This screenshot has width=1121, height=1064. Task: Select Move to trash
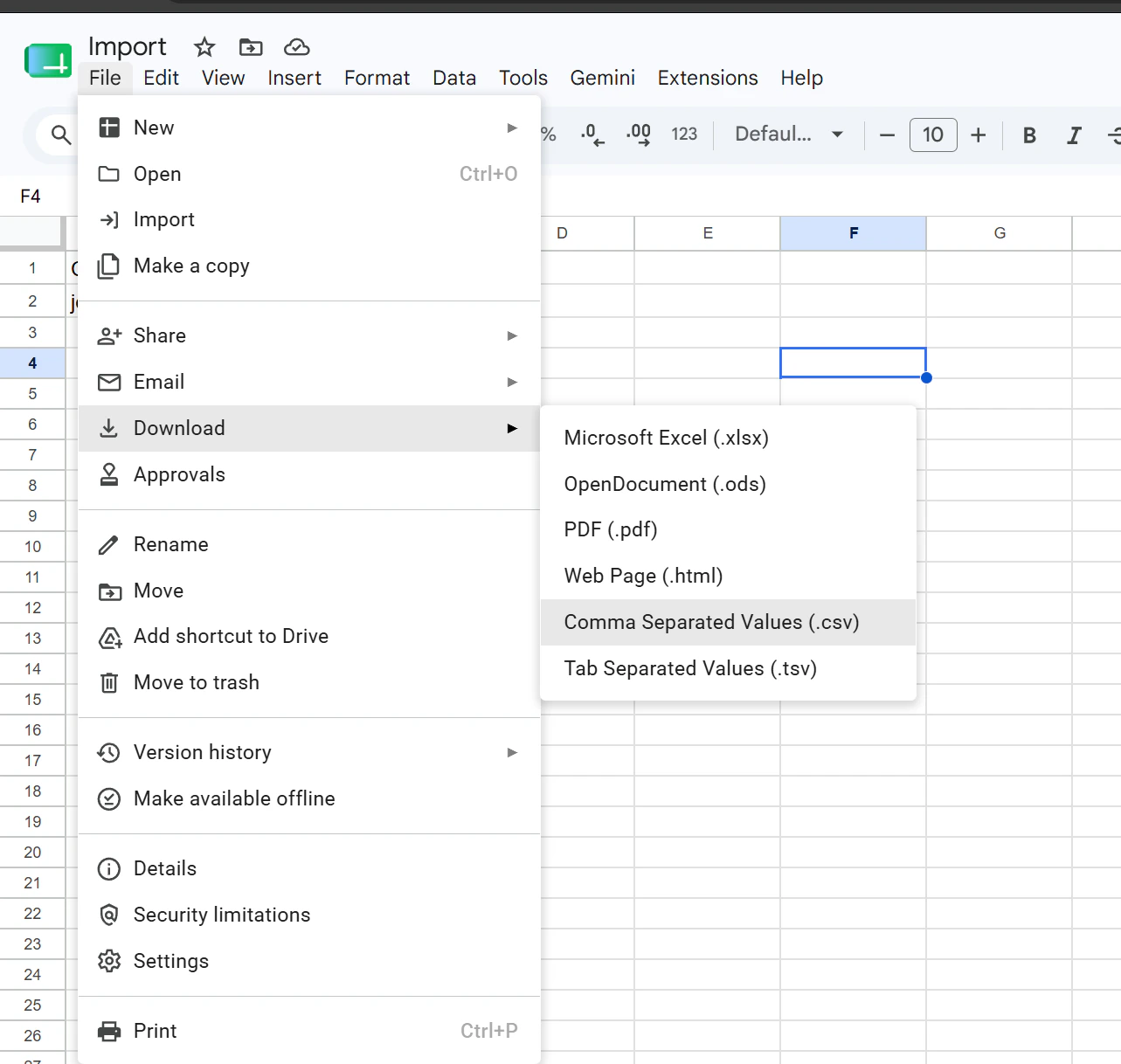click(309, 682)
